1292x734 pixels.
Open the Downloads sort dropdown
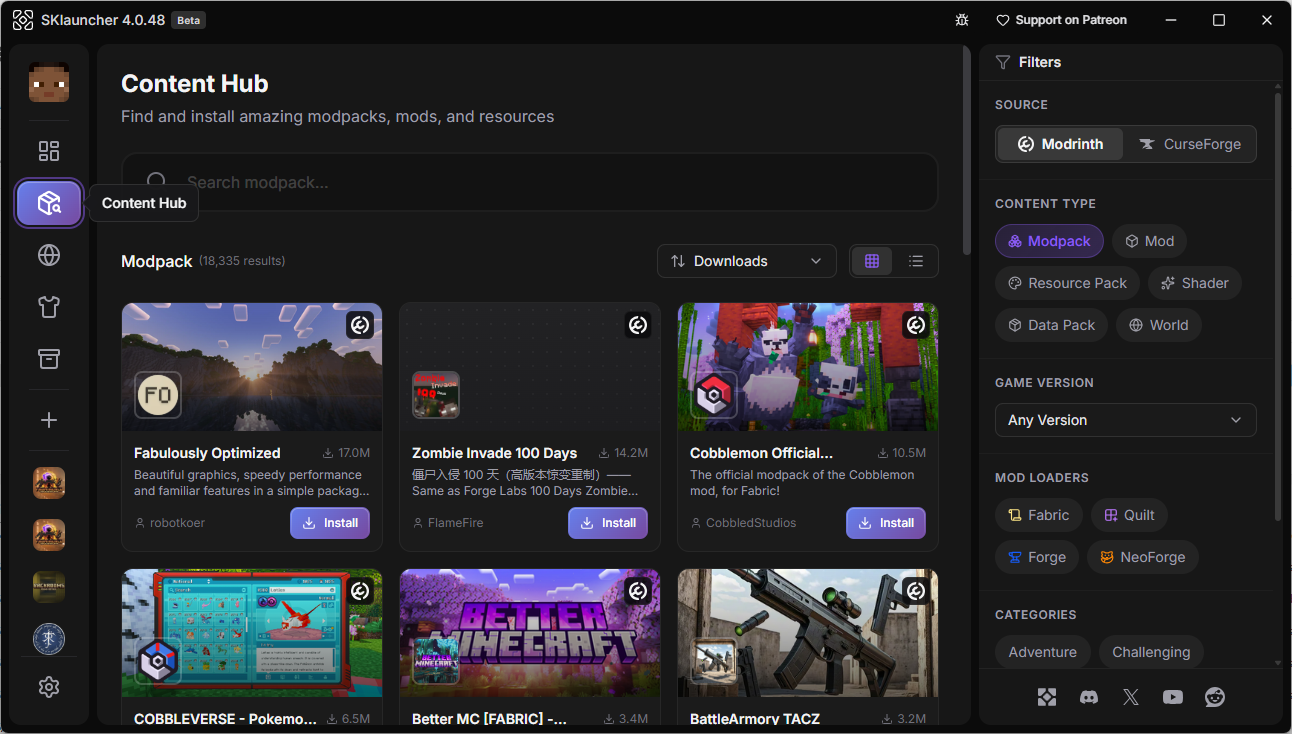pyautogui.click(x=747, y=261)
